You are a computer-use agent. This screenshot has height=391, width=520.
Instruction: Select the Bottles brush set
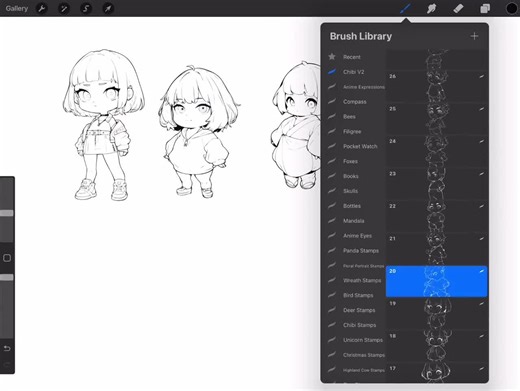click(x=356, y=206)
